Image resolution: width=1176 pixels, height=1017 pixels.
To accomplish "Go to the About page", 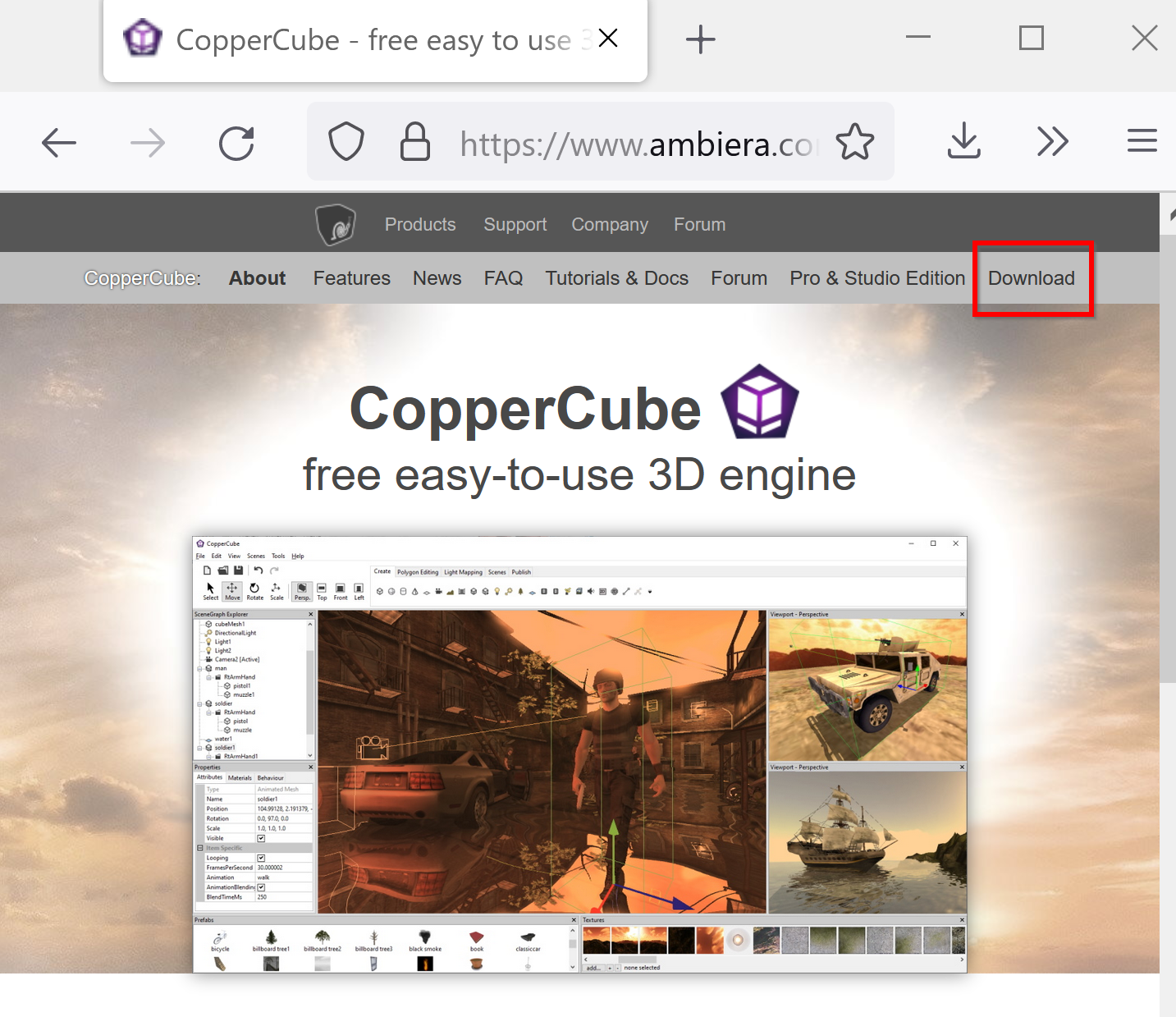I will pos(258,278).
